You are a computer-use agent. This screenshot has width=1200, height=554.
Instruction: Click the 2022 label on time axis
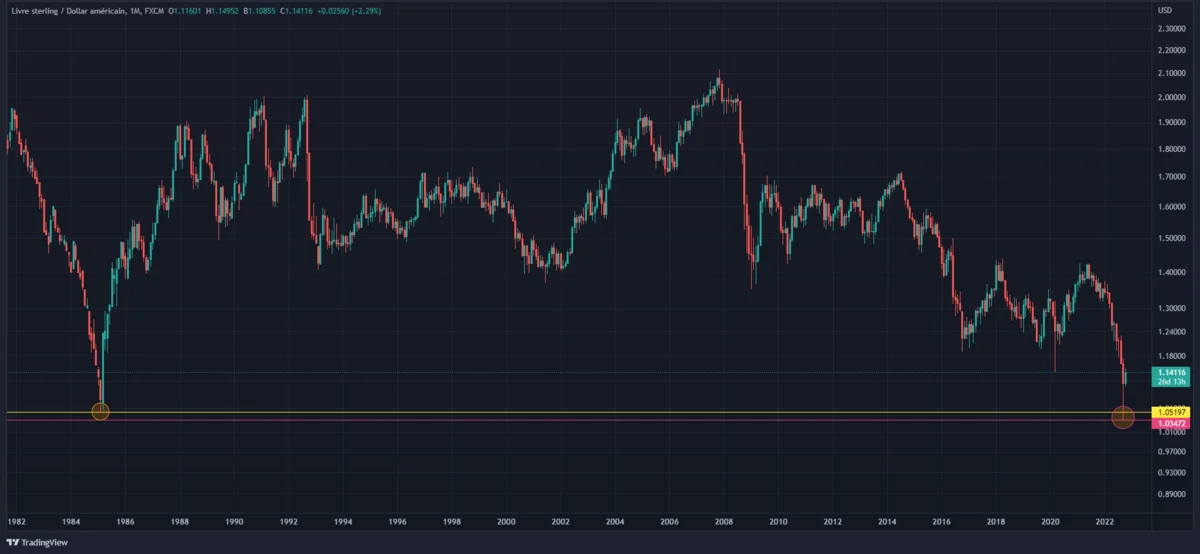pos(1105,522)
